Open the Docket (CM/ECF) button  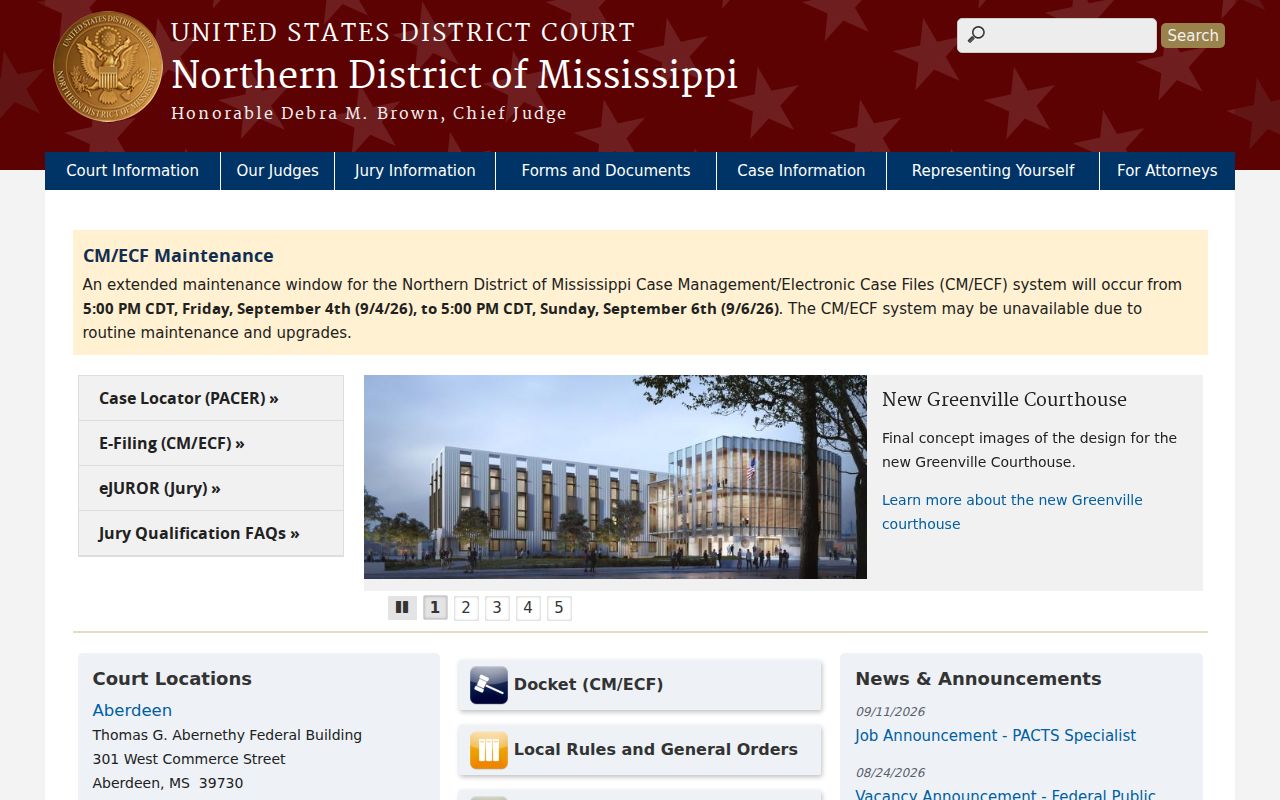tap(640, 685)
